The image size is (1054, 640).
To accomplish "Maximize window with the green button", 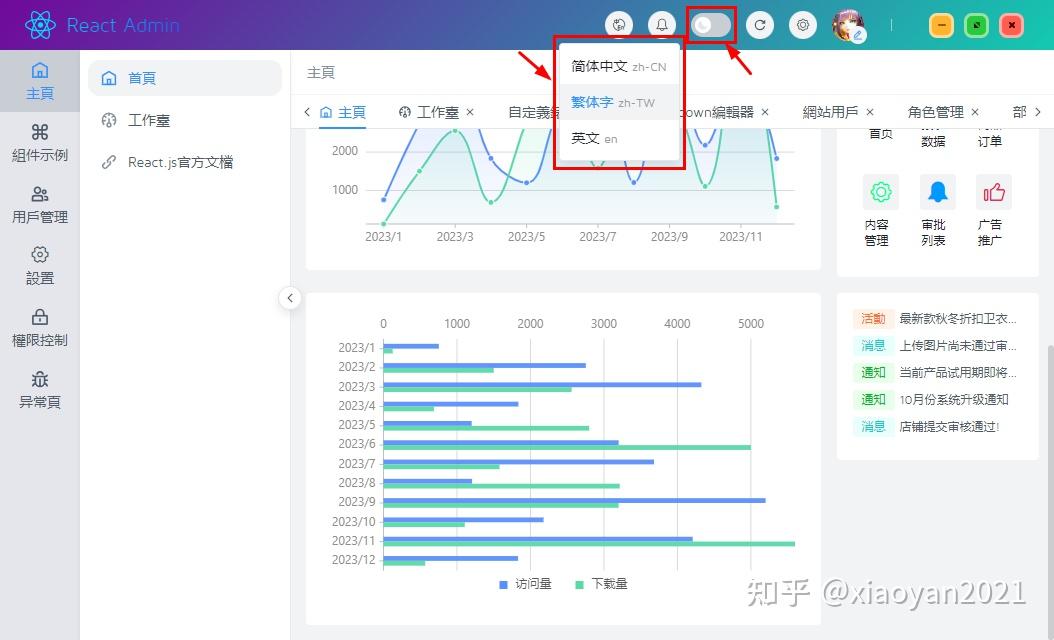I will [x=976, y=26].
